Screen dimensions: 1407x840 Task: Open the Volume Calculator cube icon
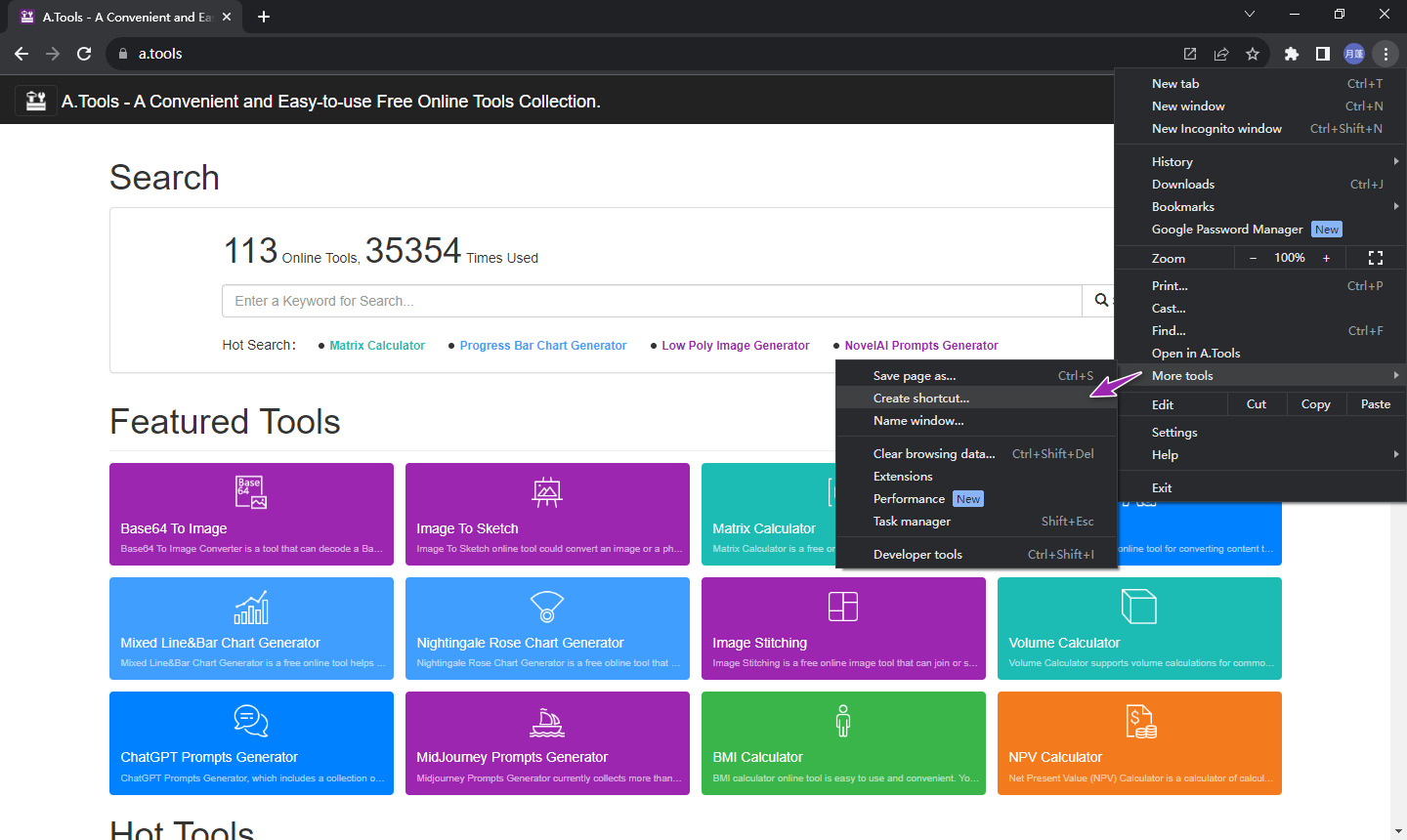point(1139,607)
